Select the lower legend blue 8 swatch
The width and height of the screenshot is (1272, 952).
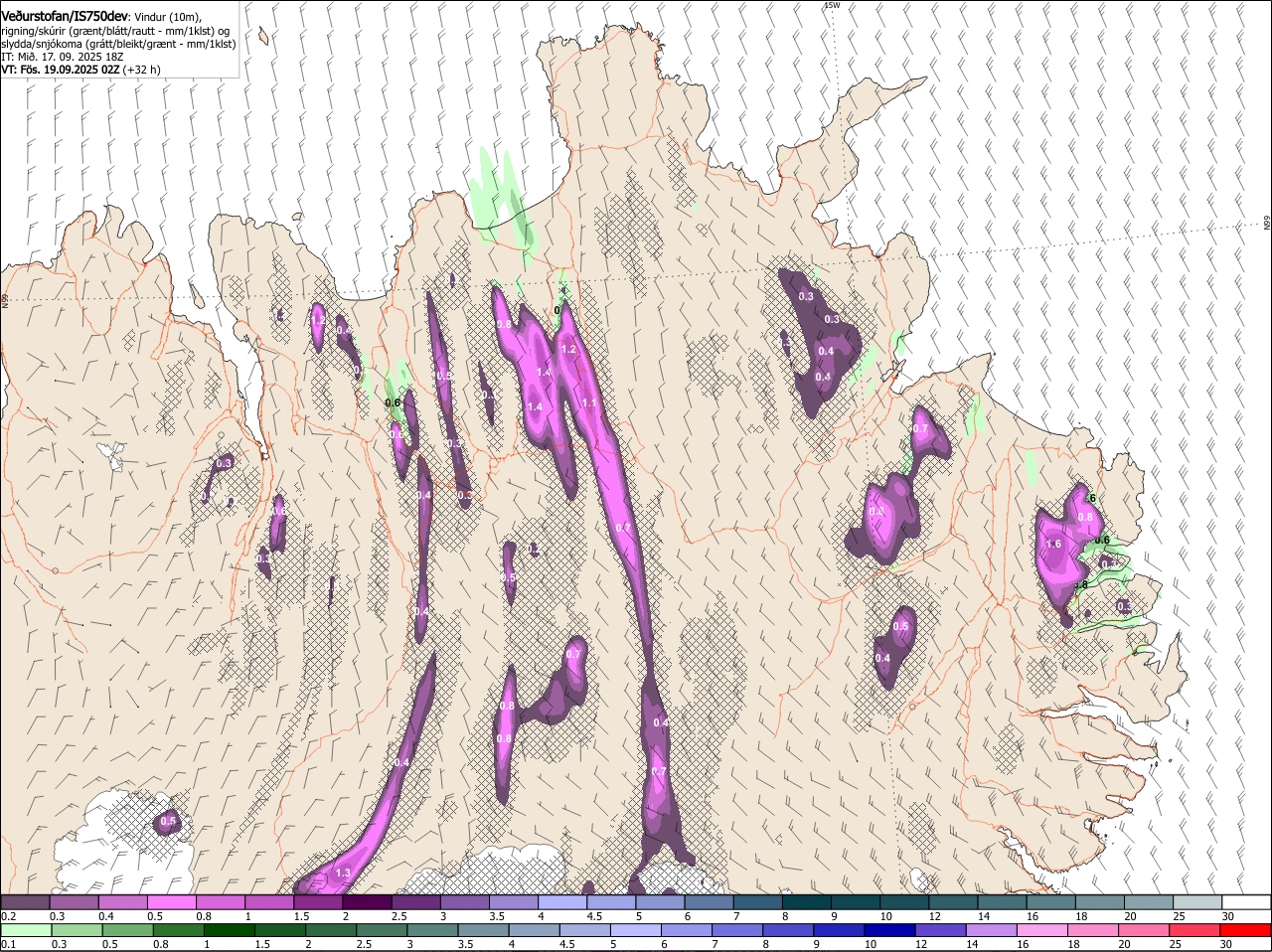pos(789,930)
